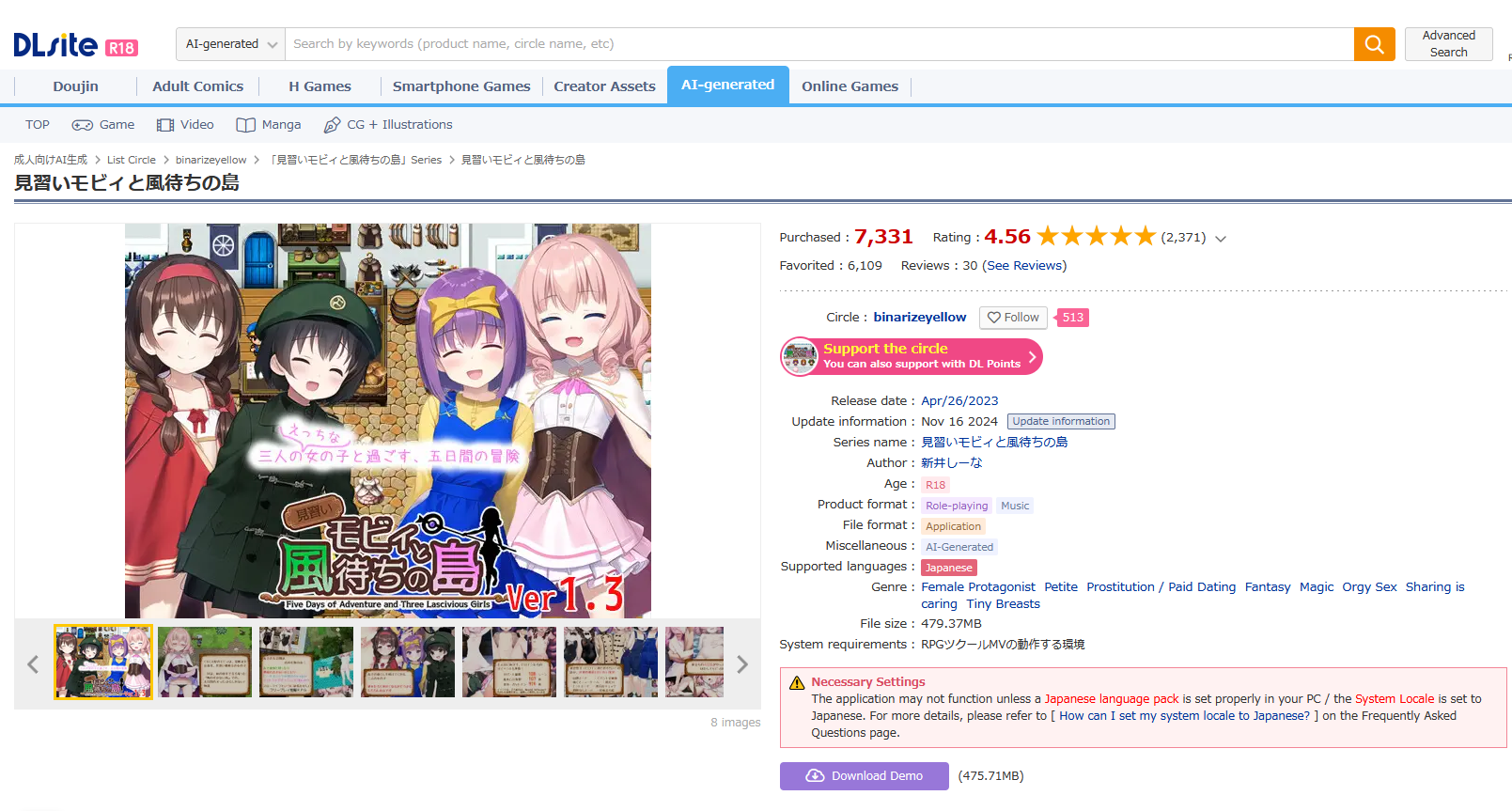This screenshot has height=811, width=1512.
Task: Select the second gallery thumbnail
Action: [x=205, y=663]
